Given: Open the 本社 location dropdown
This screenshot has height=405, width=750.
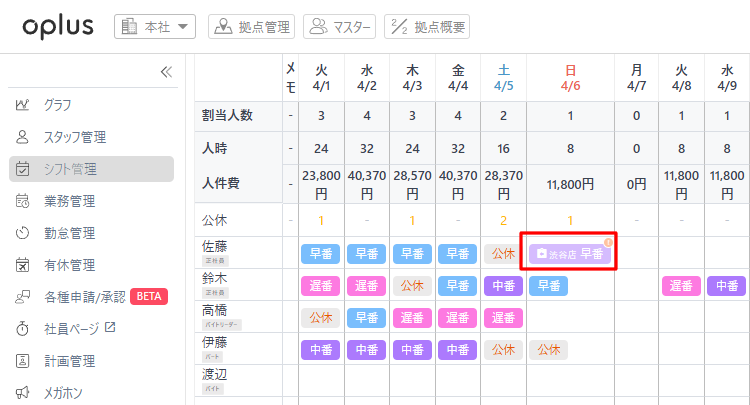Looking at the screenshot, I should tap(155, 27).
